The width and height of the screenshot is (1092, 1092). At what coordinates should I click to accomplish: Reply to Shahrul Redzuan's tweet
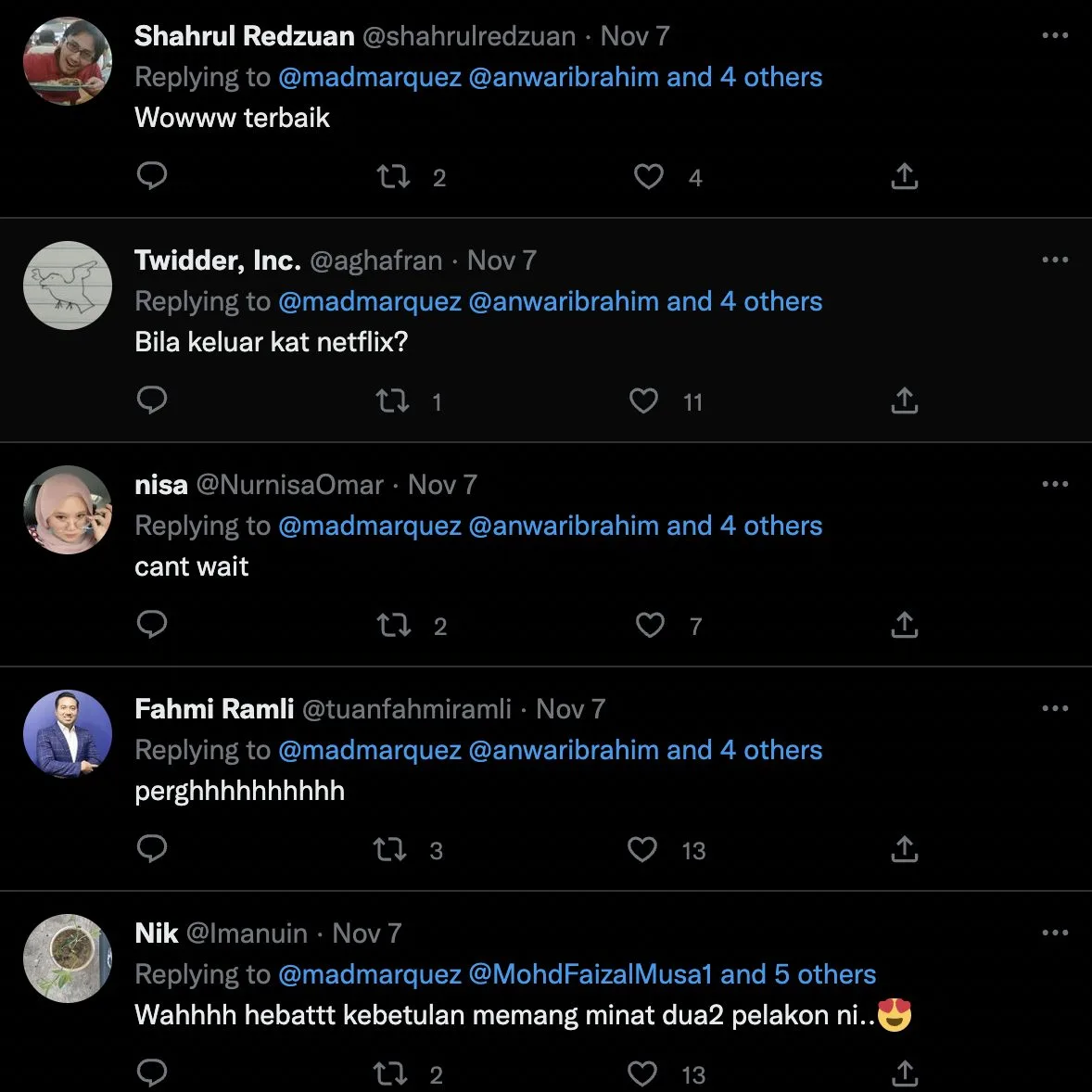(152, 175)
